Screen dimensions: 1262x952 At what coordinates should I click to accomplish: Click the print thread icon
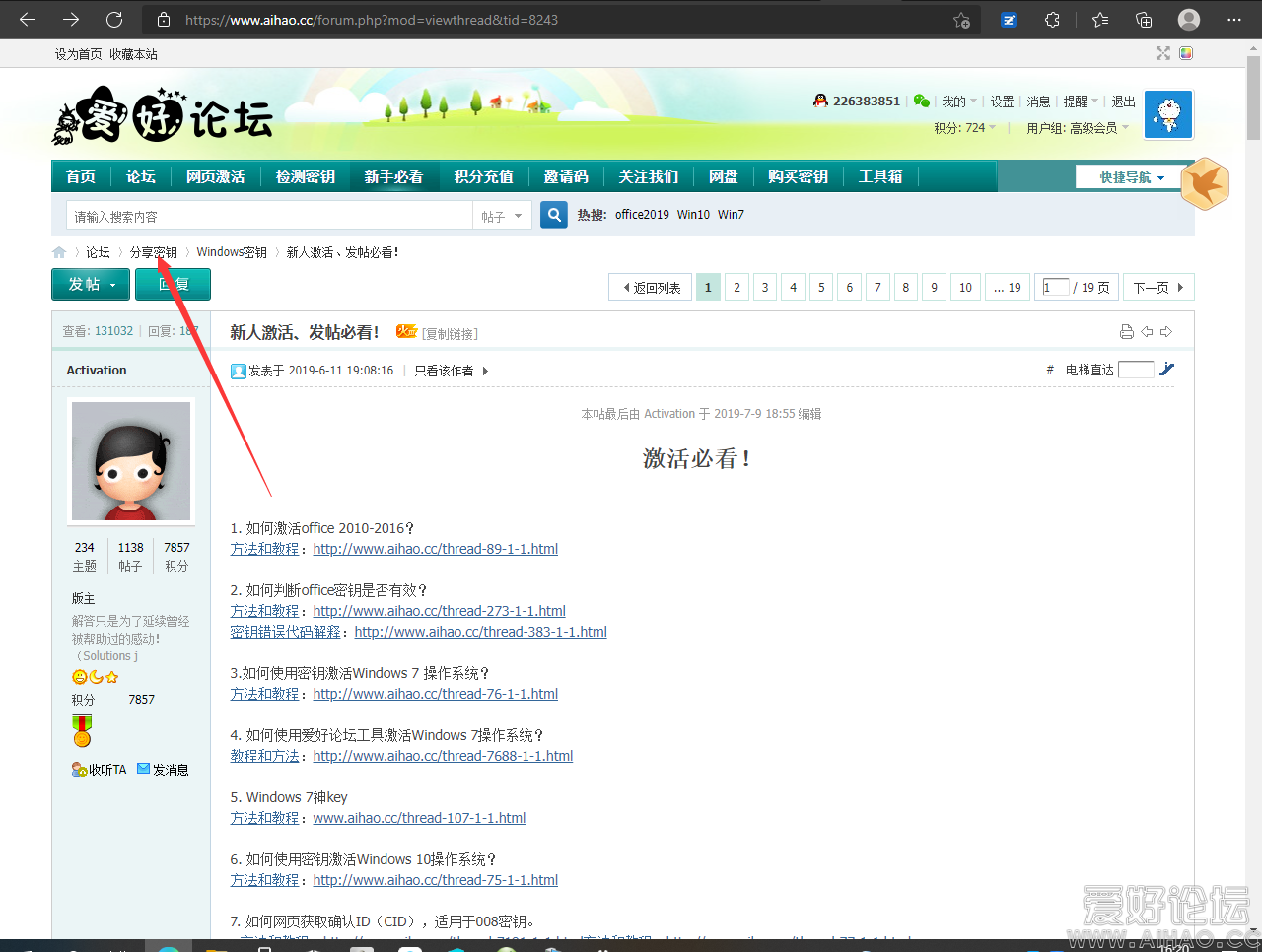[1127, 332]
